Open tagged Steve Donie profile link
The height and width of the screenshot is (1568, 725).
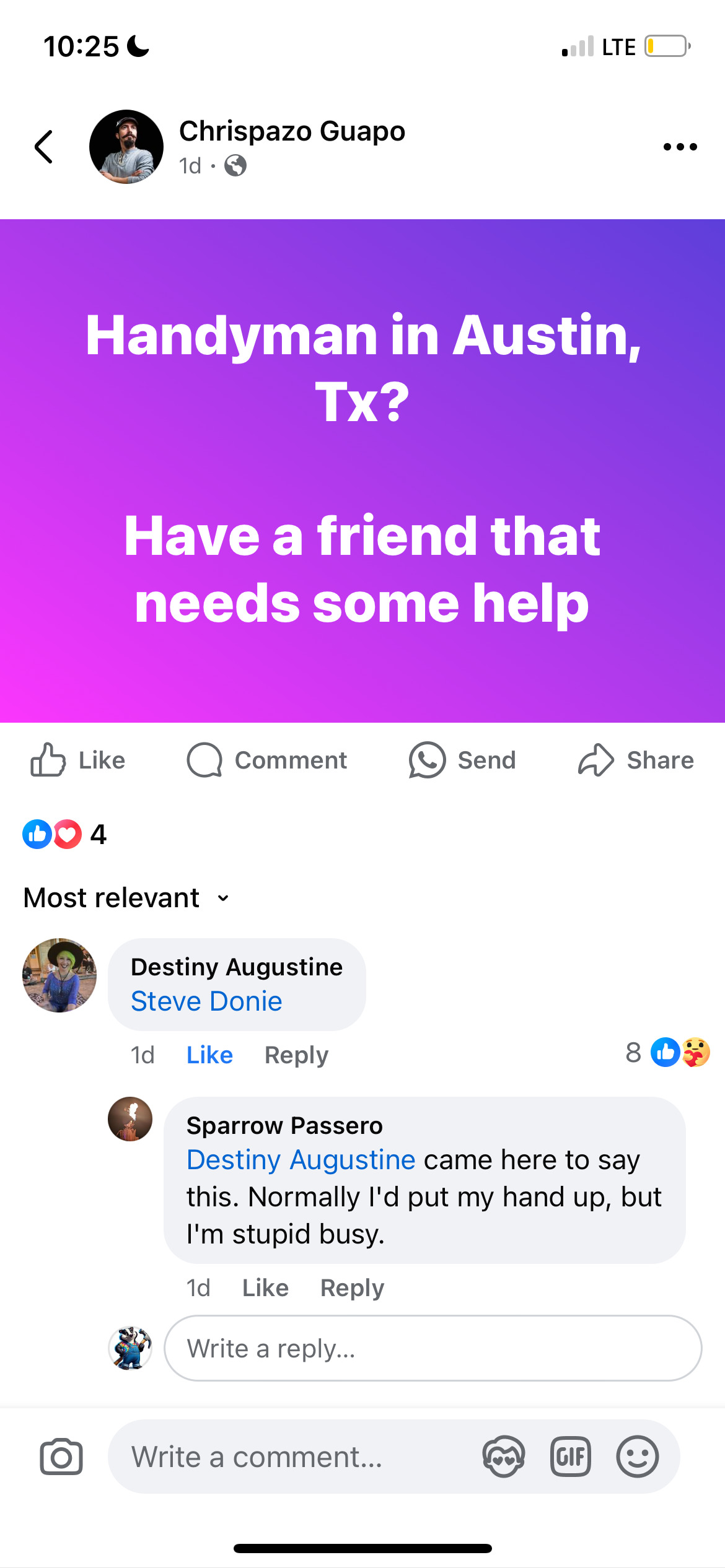coord(206,1001)
